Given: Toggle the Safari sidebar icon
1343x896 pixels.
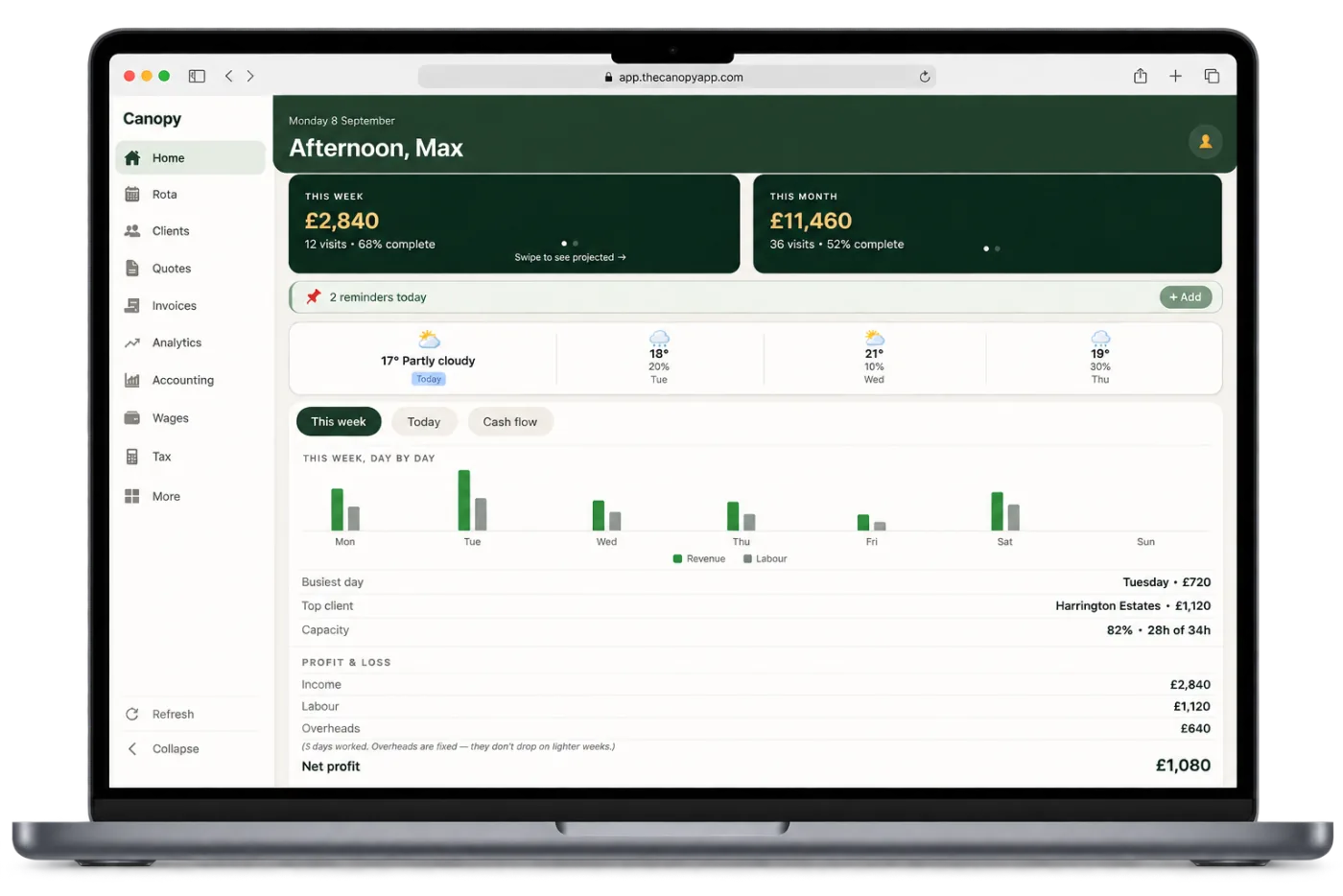Looking at the screenshot, I should coord(197,76).
